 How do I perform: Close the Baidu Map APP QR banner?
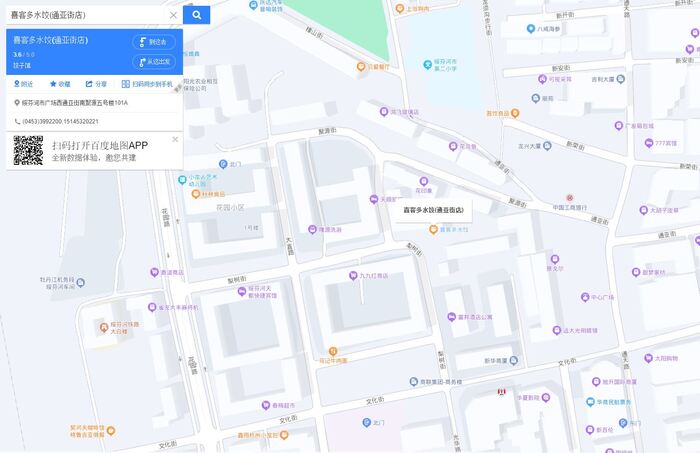click(175, 139)
